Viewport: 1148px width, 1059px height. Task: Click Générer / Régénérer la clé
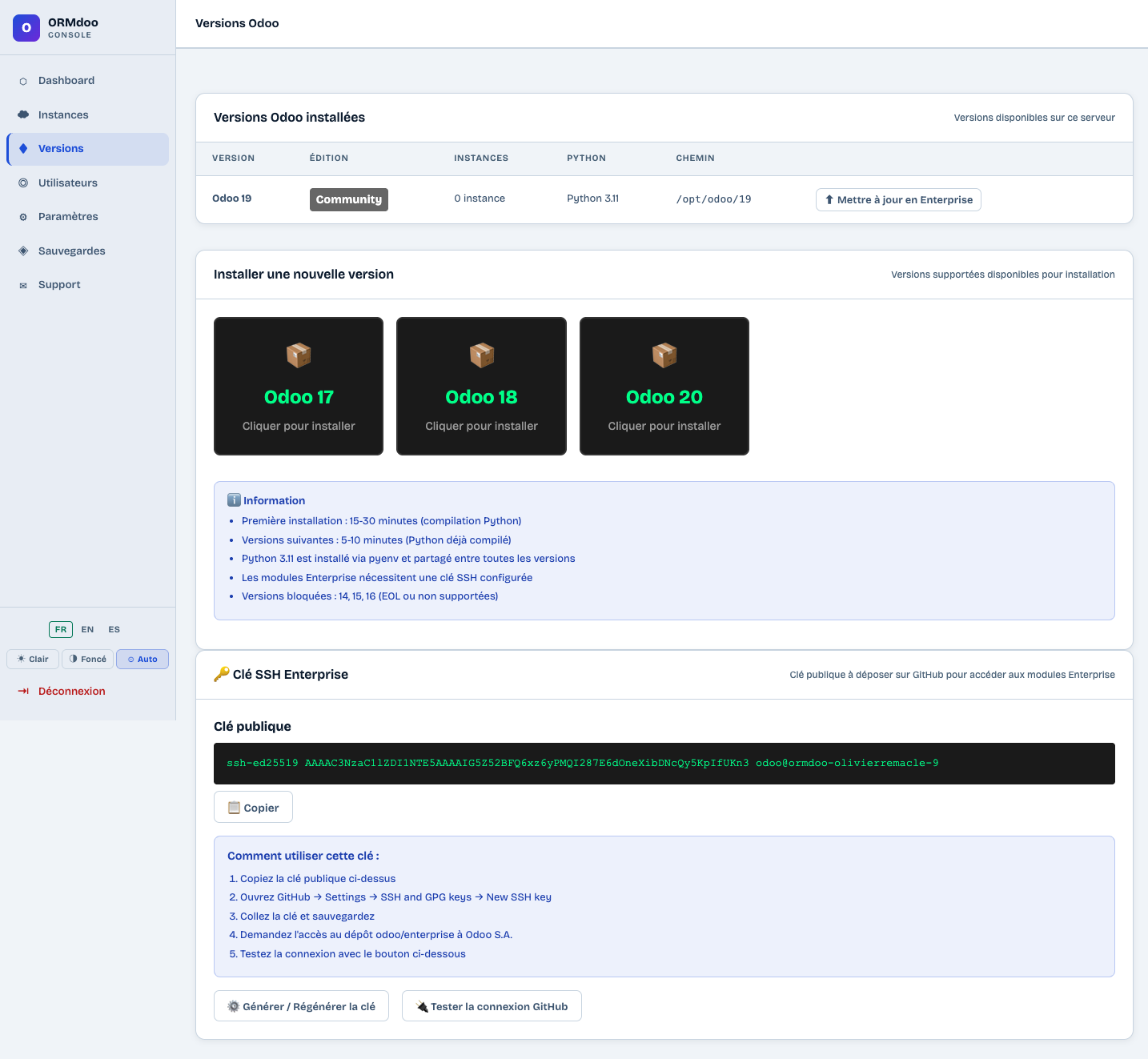[301, 1006]
